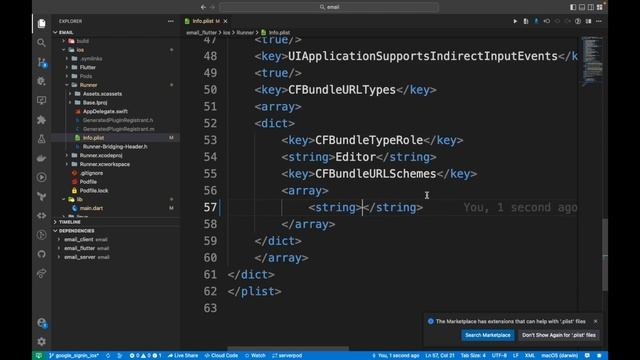This screenshot has width=640, height=360.
Task: Click Watch in status bar
Action: [255, 356]
